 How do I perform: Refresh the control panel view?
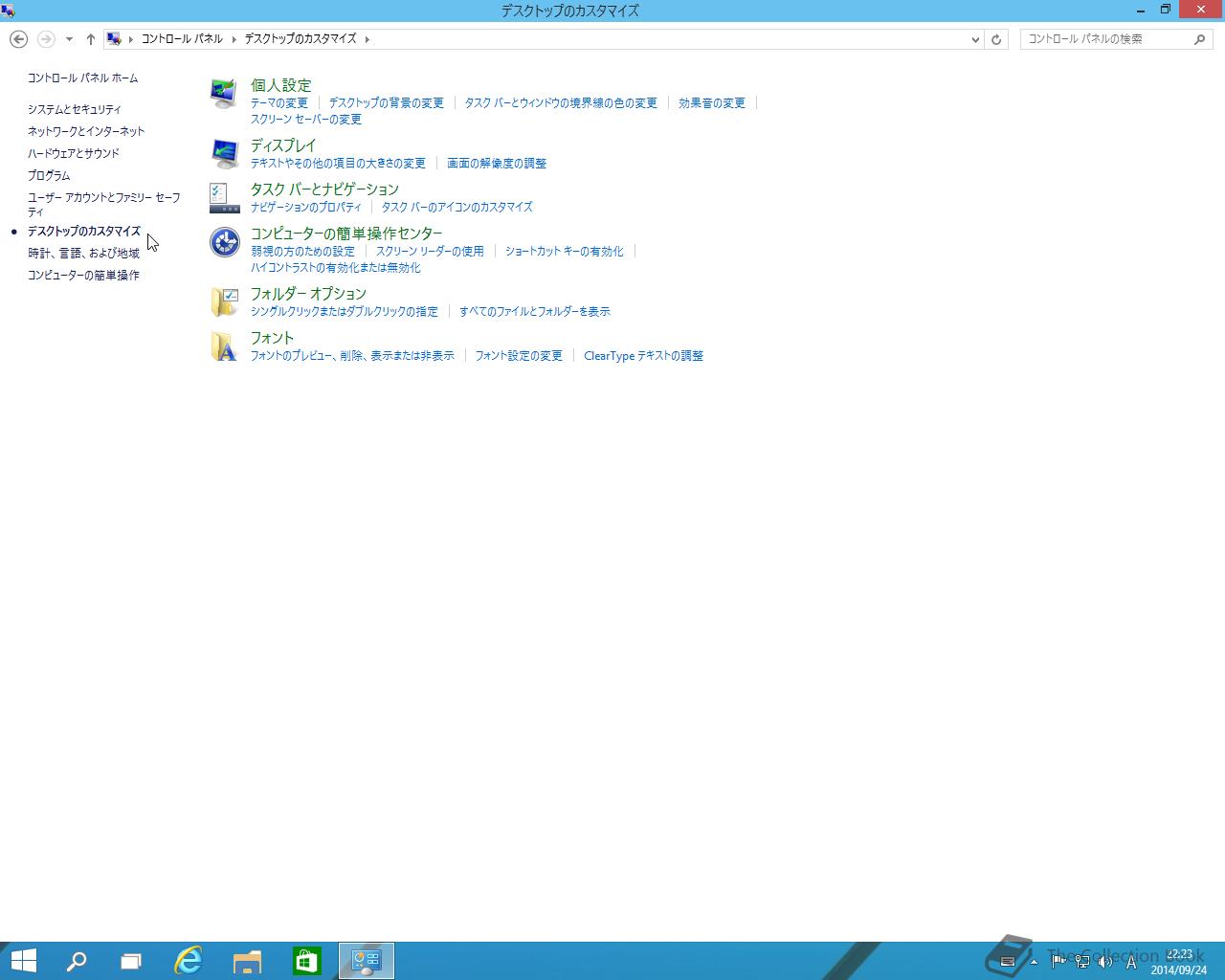coord(996,39)
